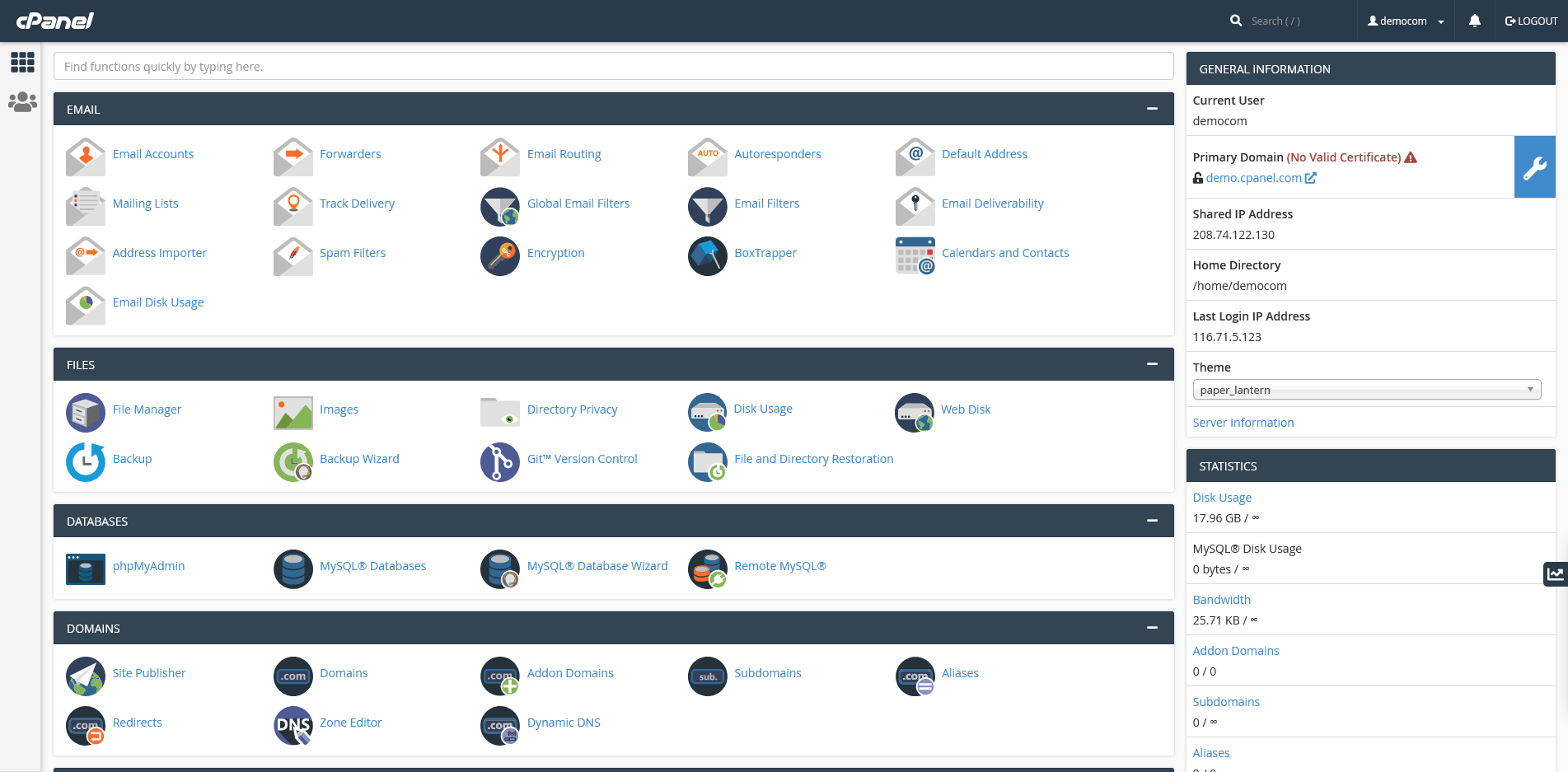Open the Remote MySQL link
Image resolution: width=1568 pixels, height=772 pixels.
pos(779,566)
